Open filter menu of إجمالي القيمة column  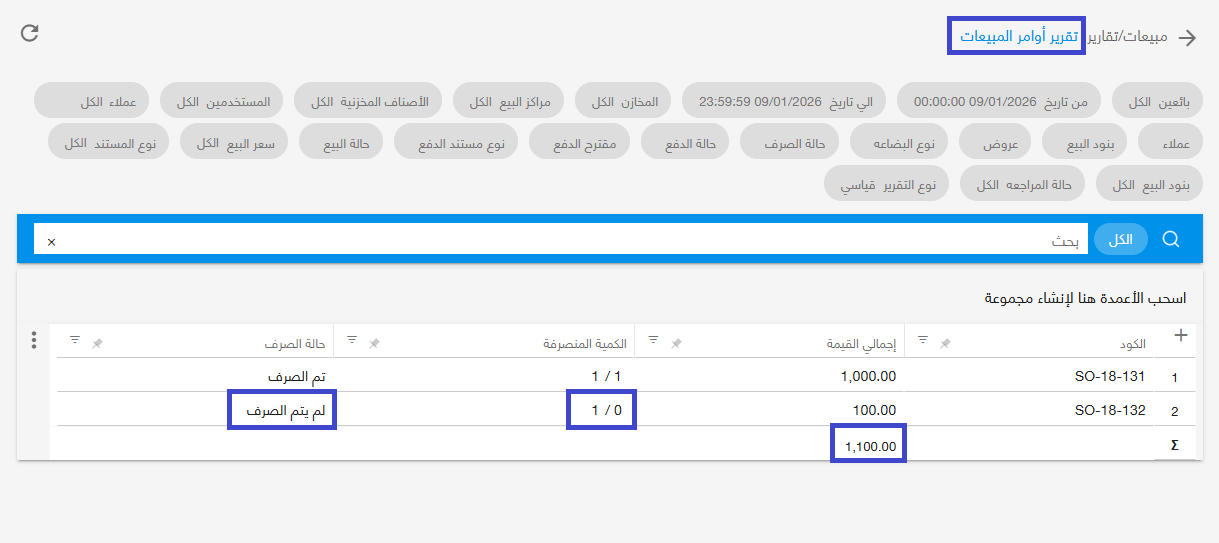click(653, 340)
